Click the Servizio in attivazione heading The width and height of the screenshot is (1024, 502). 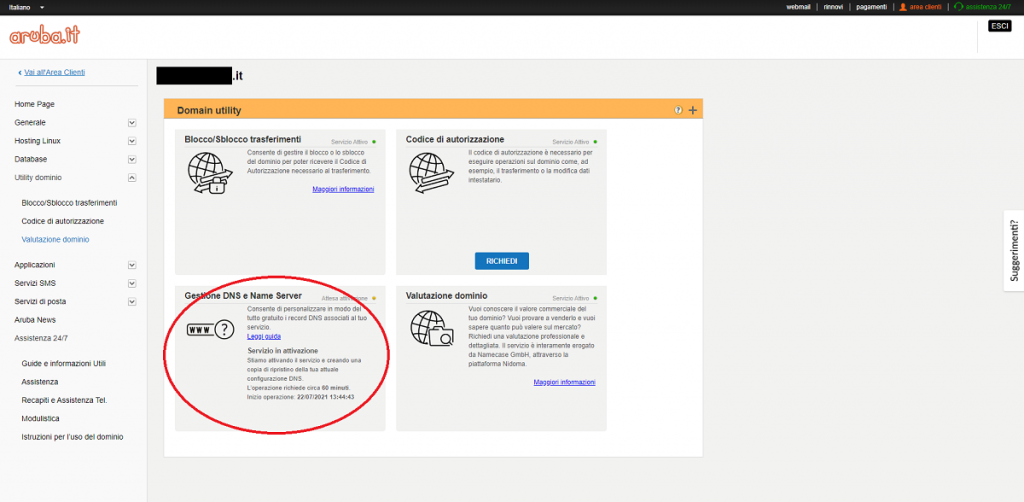283,351
